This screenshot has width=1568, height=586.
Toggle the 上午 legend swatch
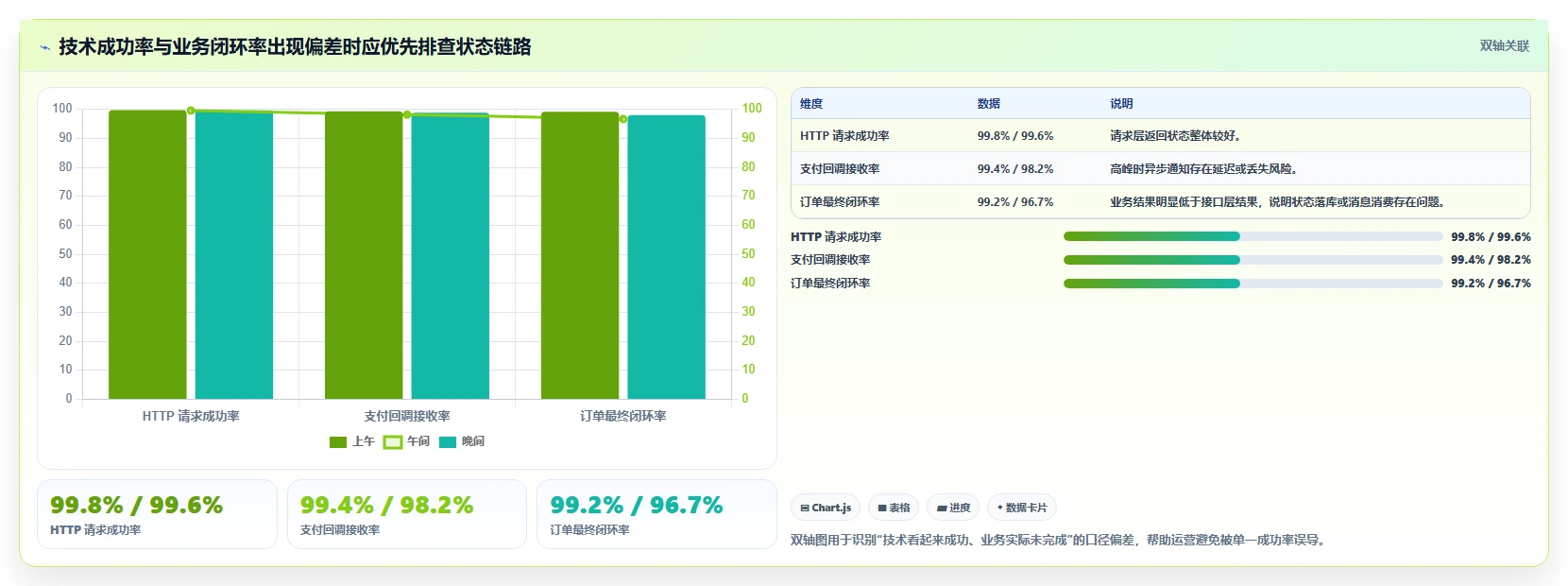point(338,442)
